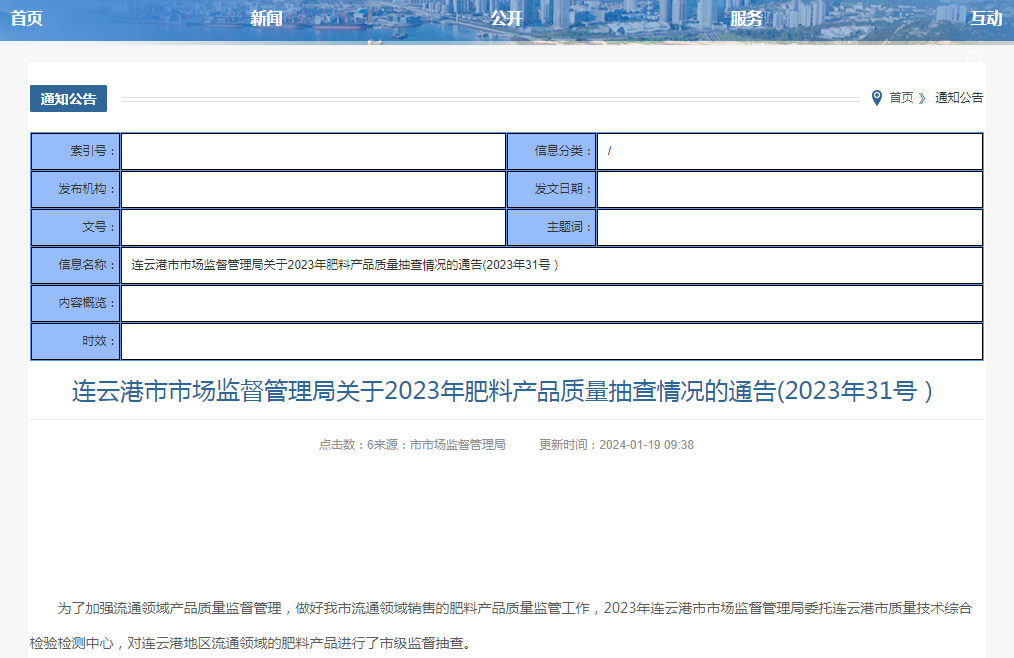Open the 互动 navigation tab
The image size is (1014, 658).
986,18
